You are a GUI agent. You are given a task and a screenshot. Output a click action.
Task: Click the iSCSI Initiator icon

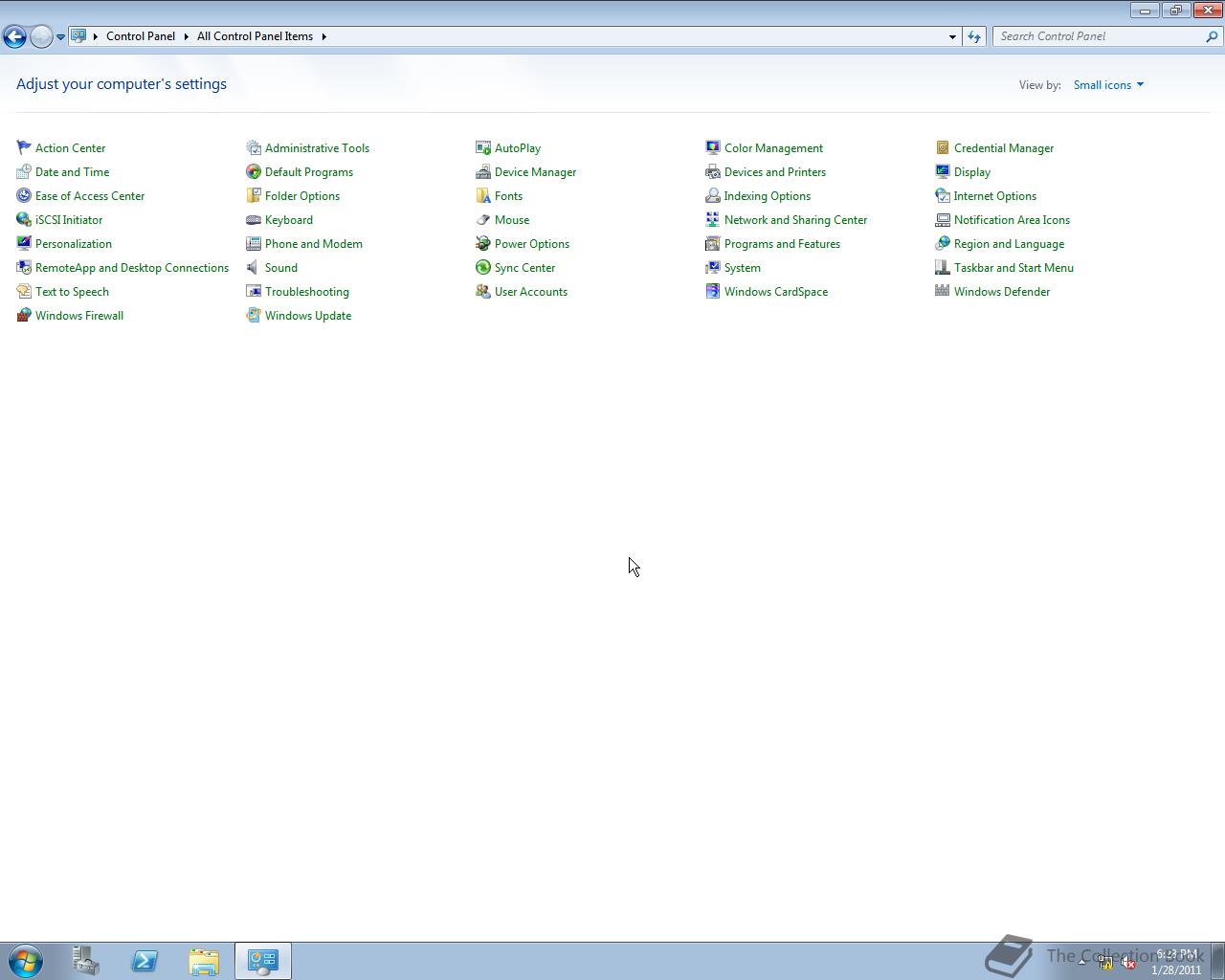(x=24, y=219)
